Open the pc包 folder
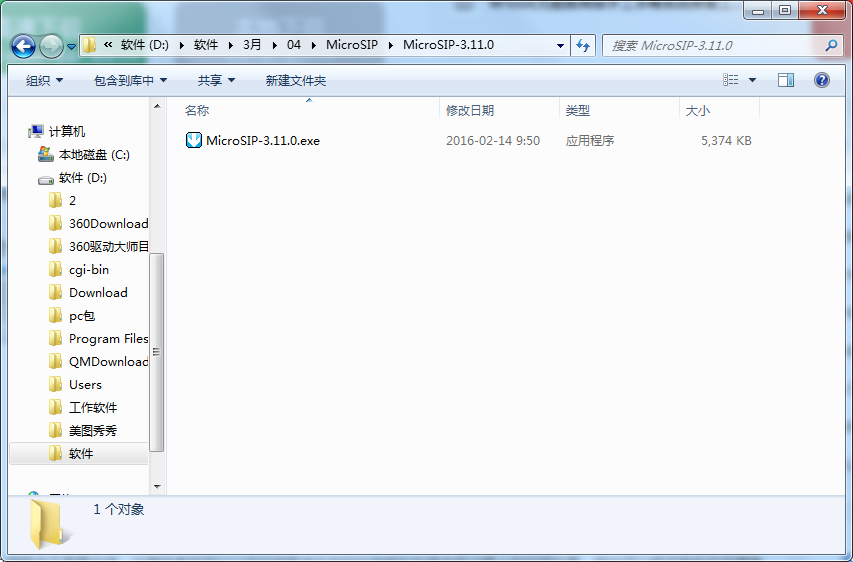 82,316
